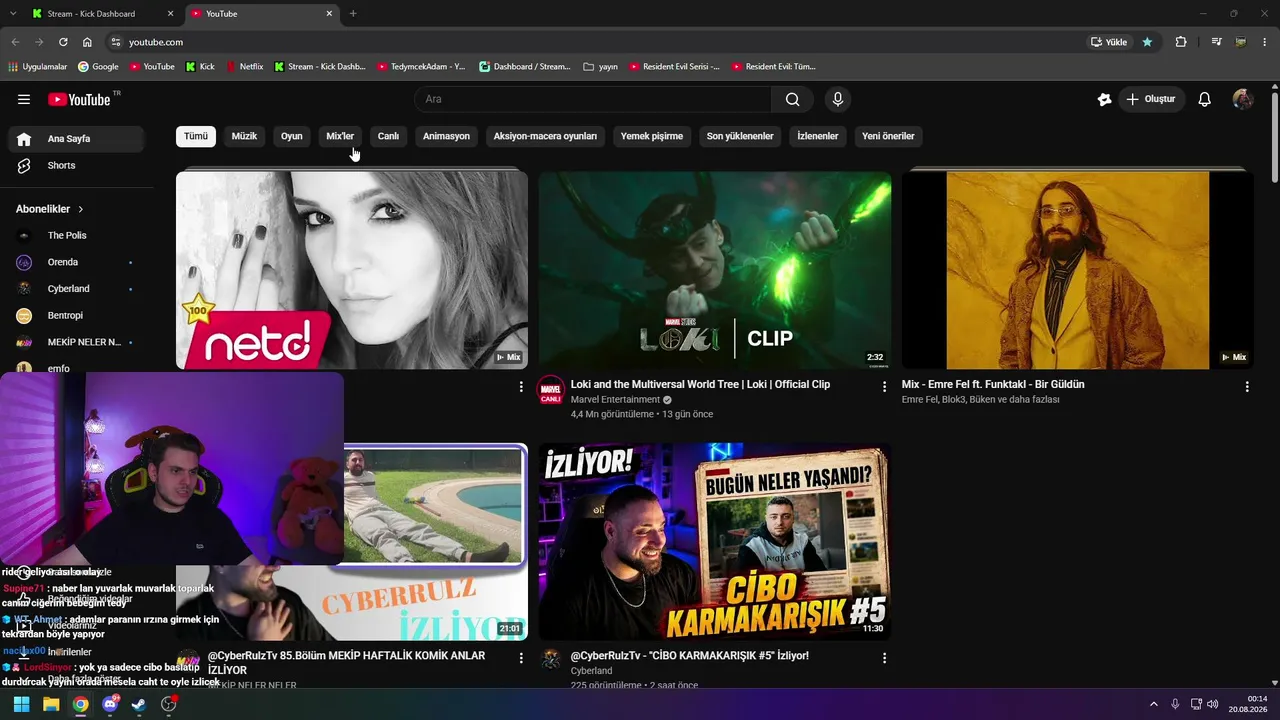Click the magnifier search button on YouTube
1280x720 pixels.
click(792, 99)
